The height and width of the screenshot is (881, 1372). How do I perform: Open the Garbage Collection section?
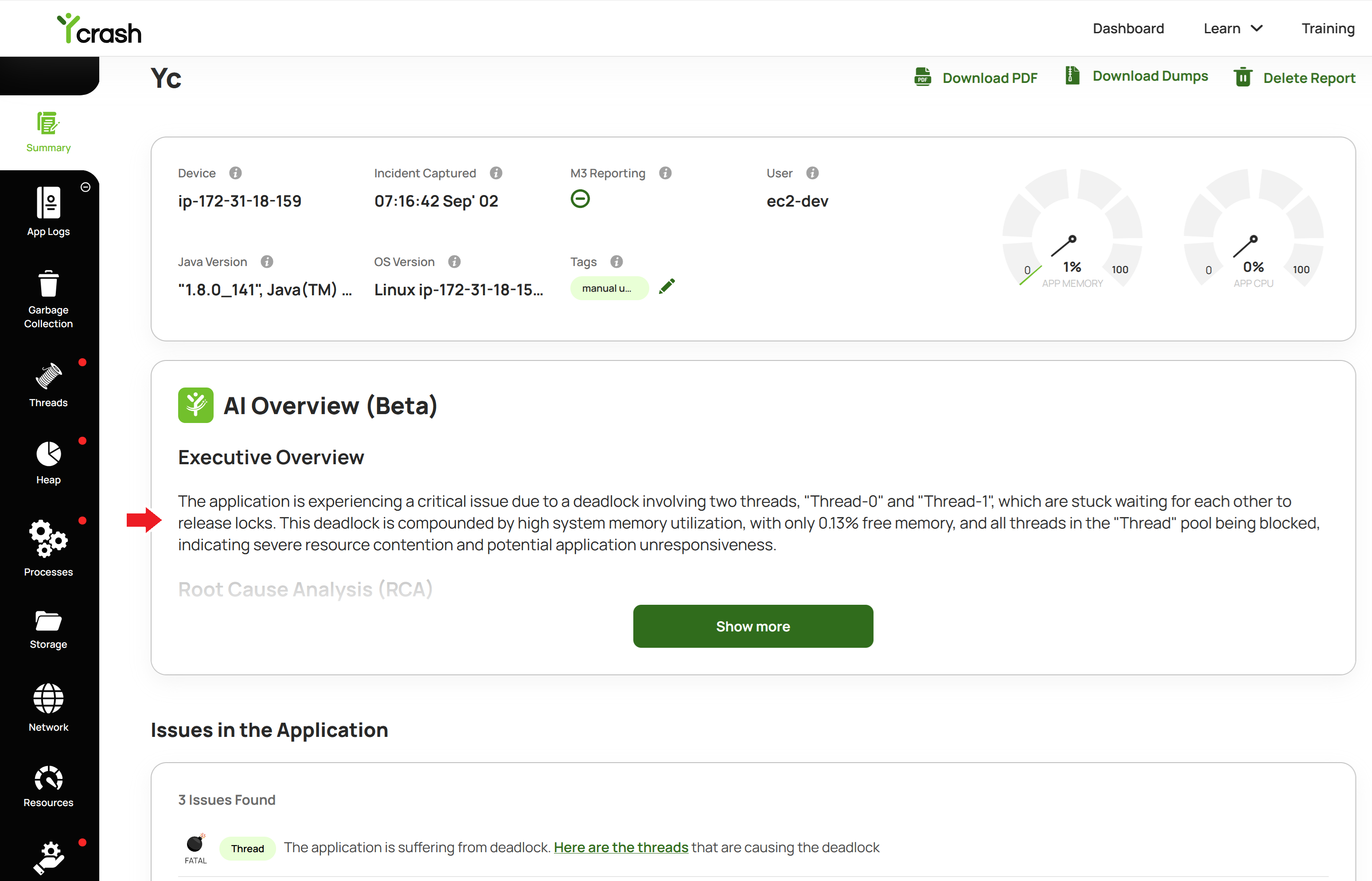49,300
